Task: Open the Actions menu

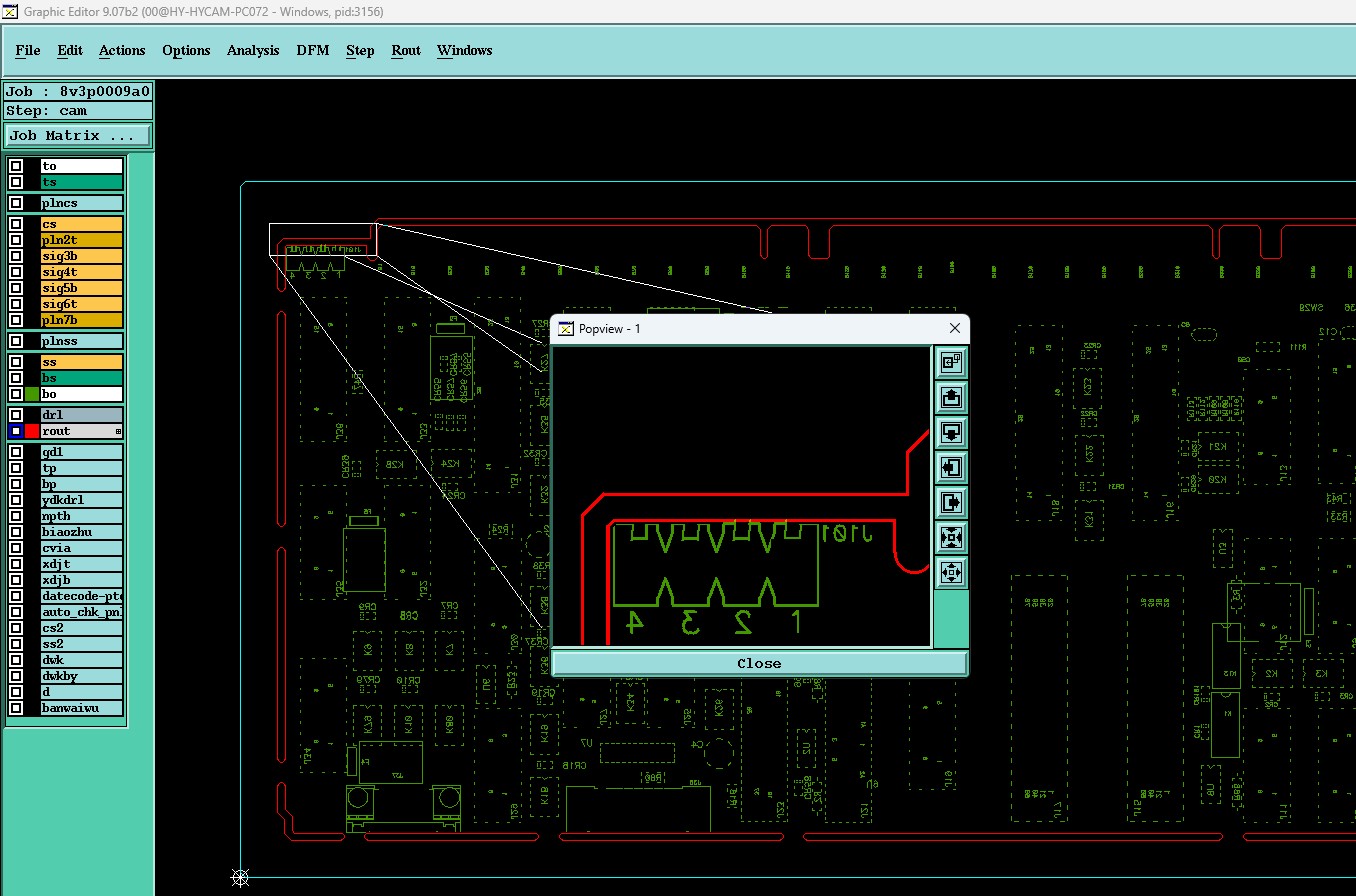Action: click(122, 50)
